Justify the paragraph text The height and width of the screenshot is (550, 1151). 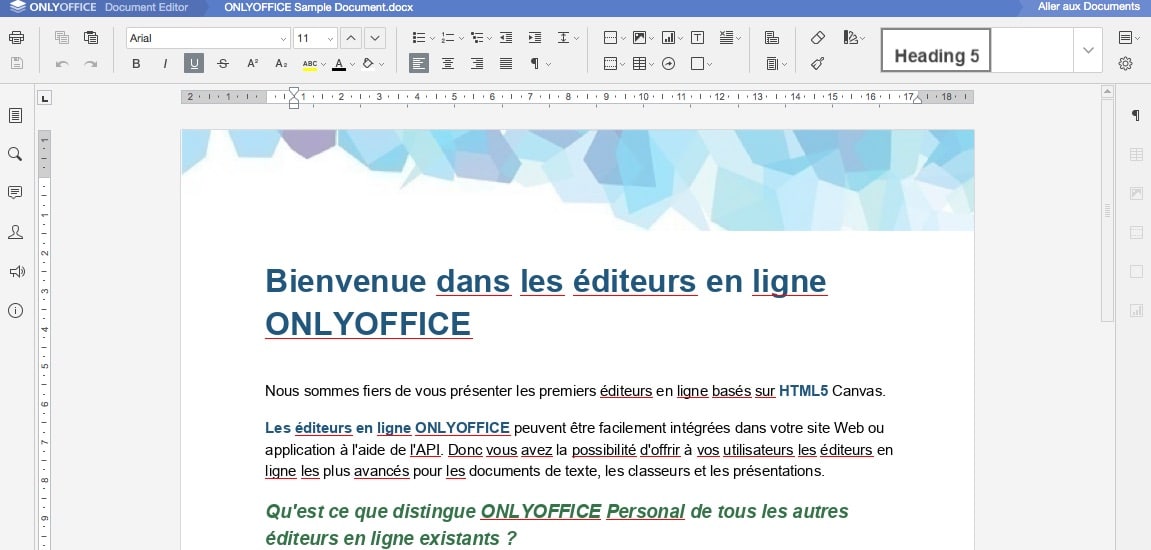(x=506, y=64)
